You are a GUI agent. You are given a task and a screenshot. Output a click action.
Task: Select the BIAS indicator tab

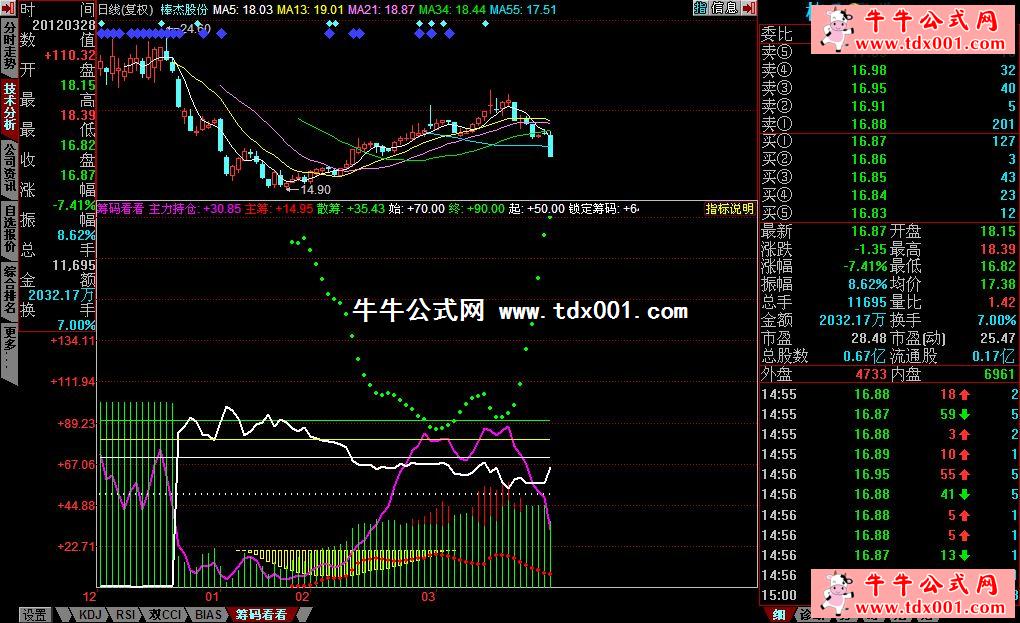click(208, 614)
